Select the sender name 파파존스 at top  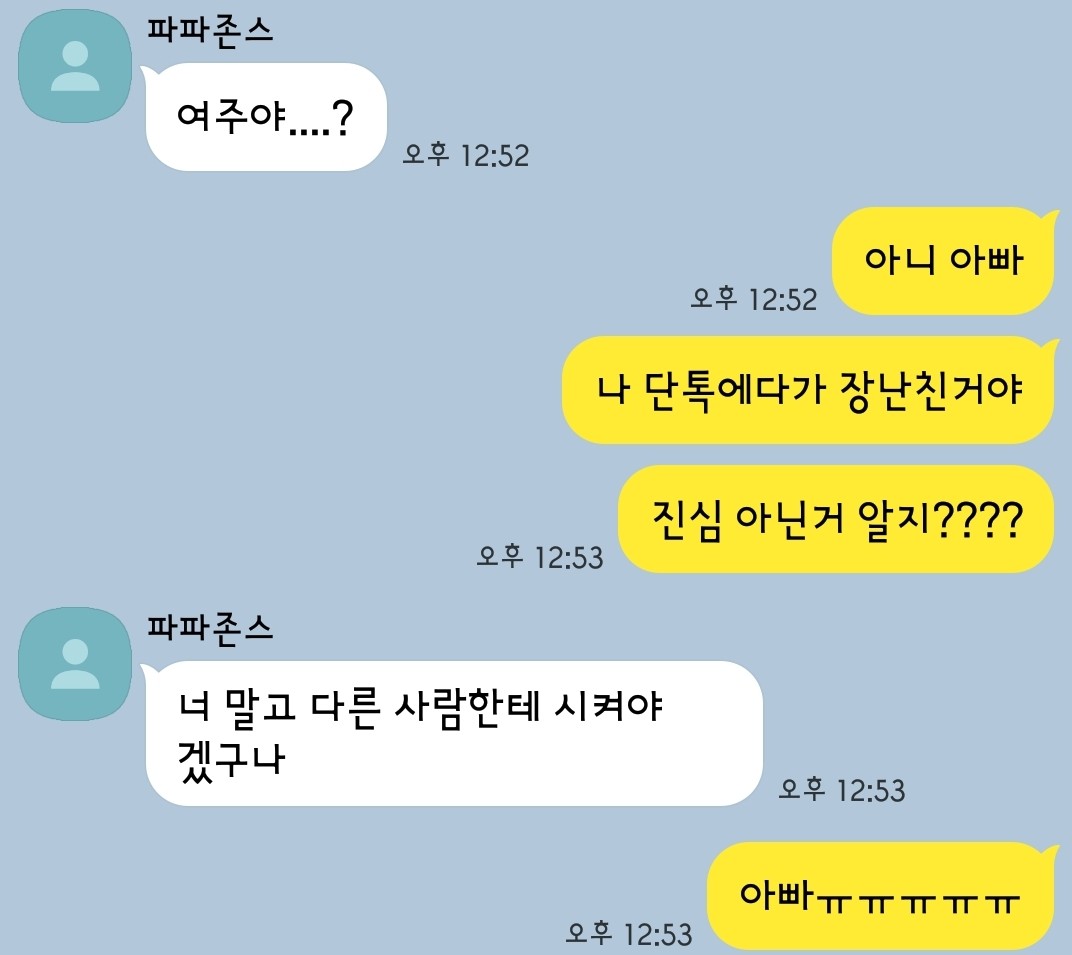tap(210, 30)
